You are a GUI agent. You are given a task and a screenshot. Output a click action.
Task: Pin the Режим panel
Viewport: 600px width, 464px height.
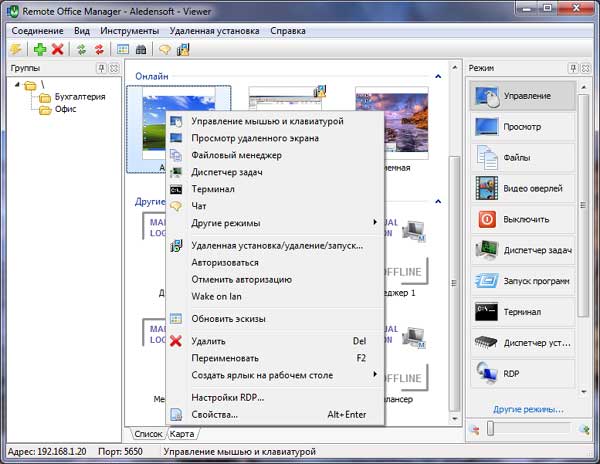pos(573,68)
